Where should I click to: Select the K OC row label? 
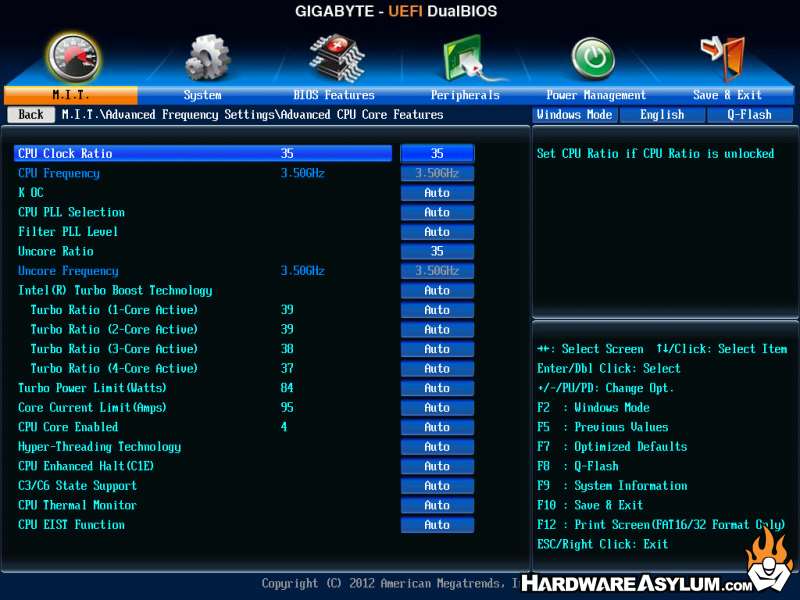point(31,193)
